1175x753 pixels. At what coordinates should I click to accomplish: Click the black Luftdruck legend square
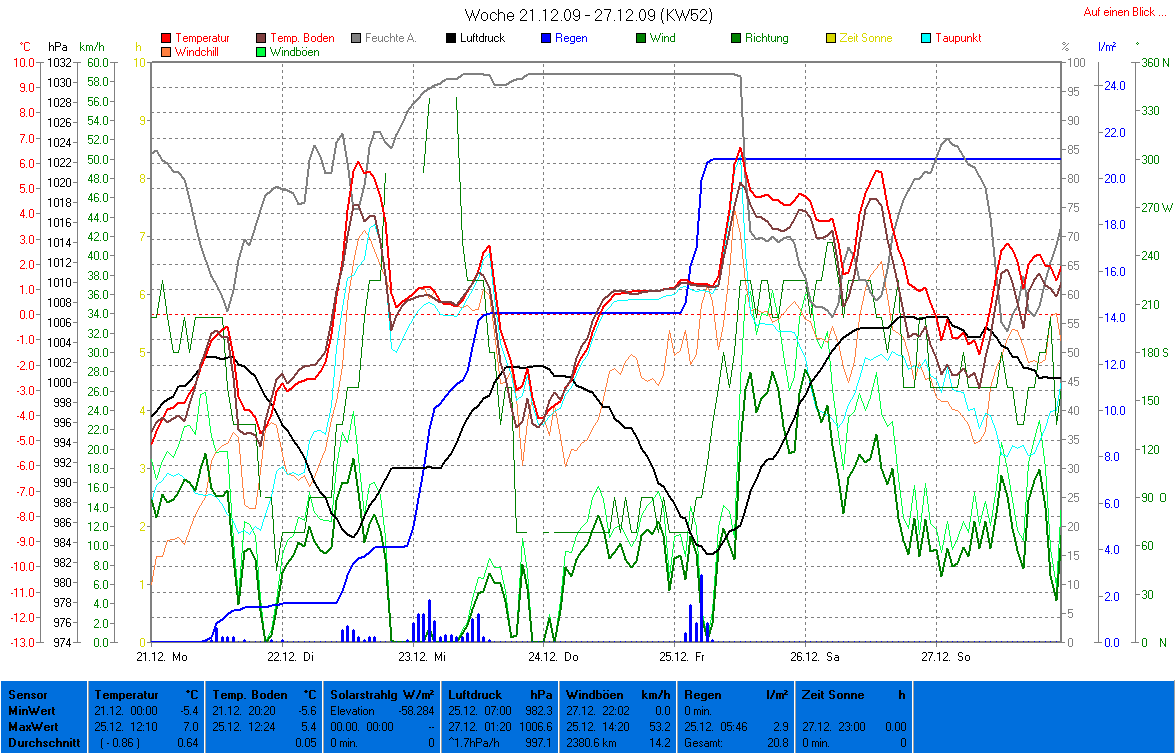pos(452,38)
